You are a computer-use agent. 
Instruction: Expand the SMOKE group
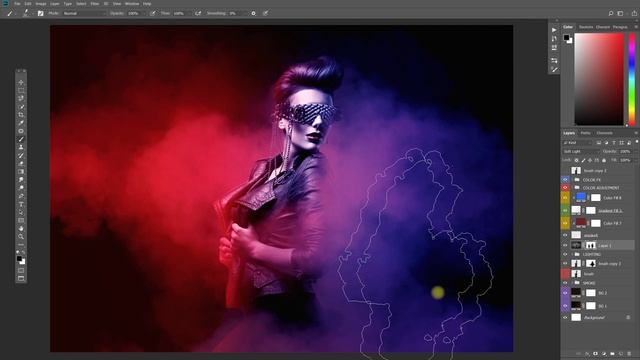571,283
